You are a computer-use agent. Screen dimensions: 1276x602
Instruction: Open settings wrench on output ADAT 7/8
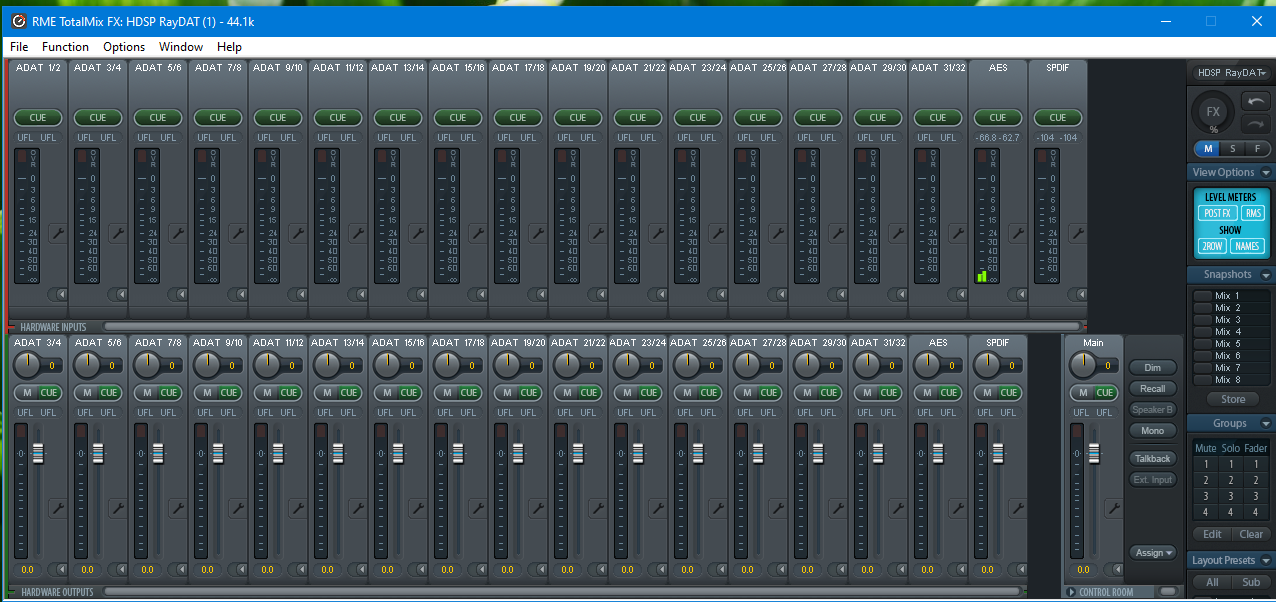pyautogui.click(x=177, y=508)
